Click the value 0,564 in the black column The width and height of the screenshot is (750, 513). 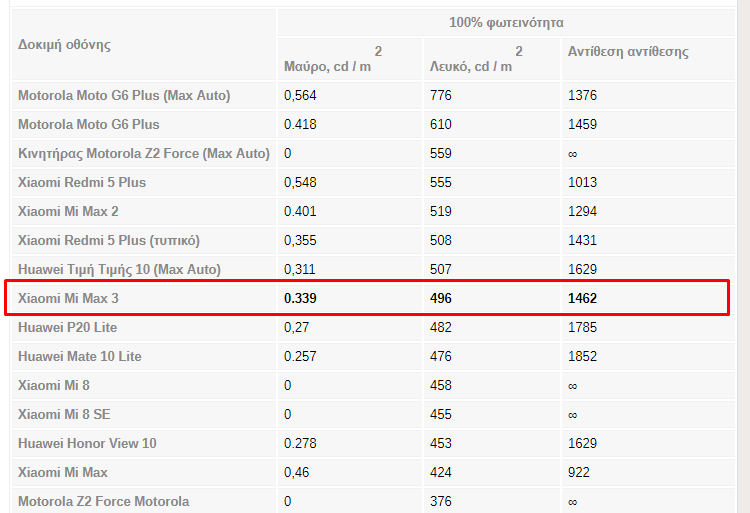pos(300,96)
